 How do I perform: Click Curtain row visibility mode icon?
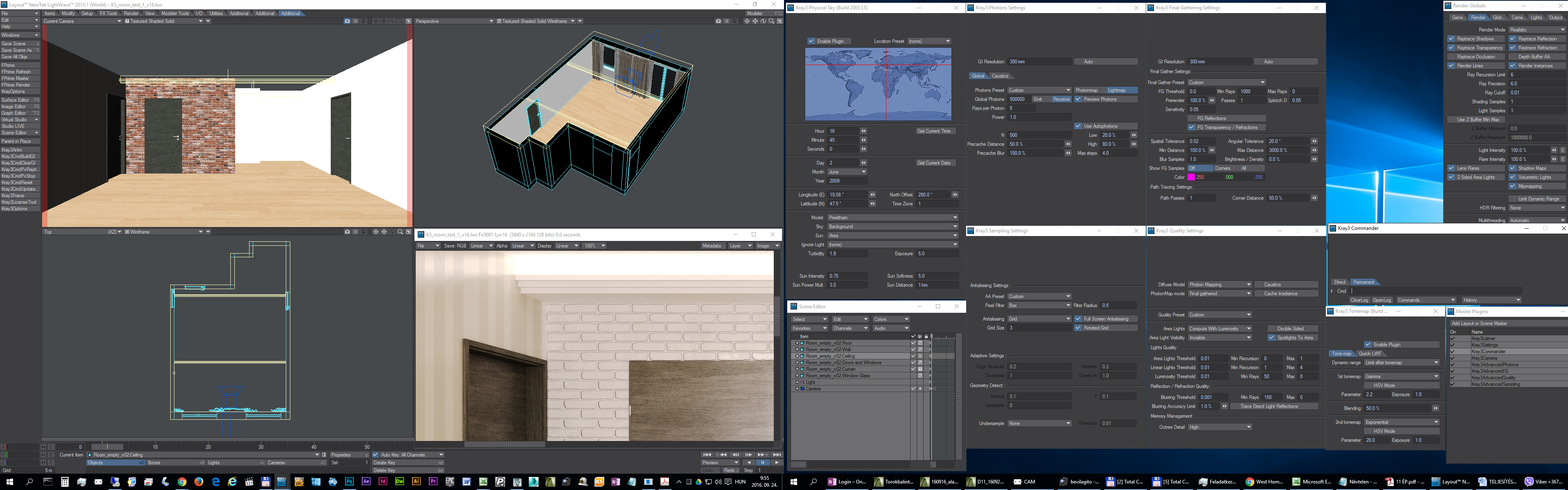point(920,369)
